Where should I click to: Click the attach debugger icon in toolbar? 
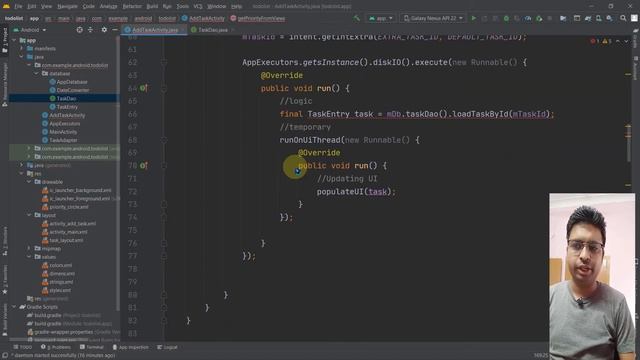(539, 18)
